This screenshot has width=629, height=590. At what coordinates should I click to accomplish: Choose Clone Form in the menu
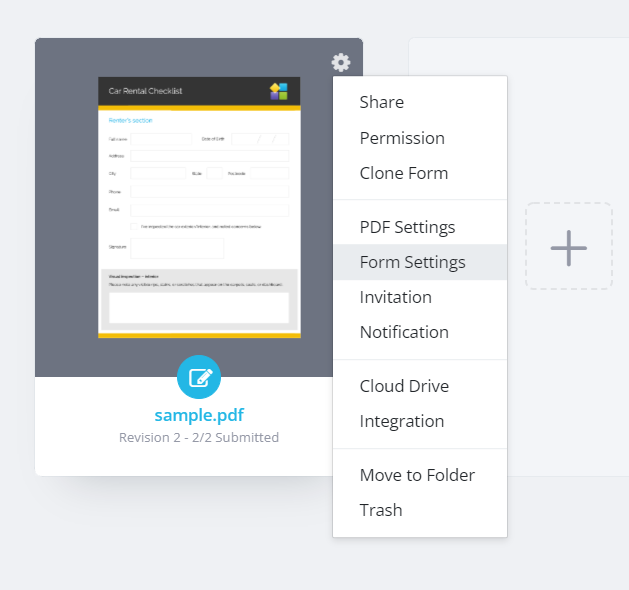pos(404,173)
